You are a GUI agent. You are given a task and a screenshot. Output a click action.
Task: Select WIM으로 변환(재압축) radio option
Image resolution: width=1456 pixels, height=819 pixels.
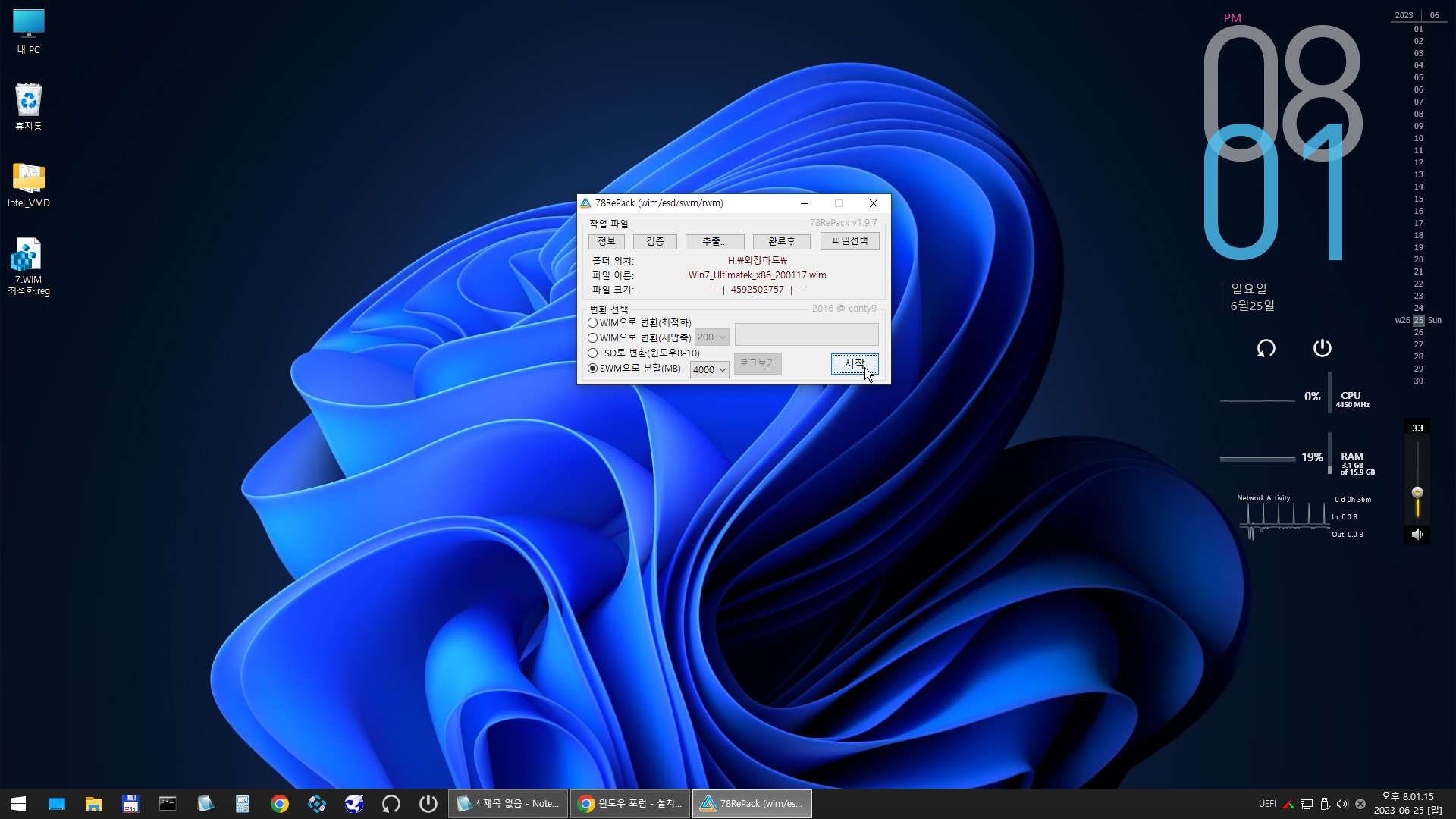click(x=640, y=338)
